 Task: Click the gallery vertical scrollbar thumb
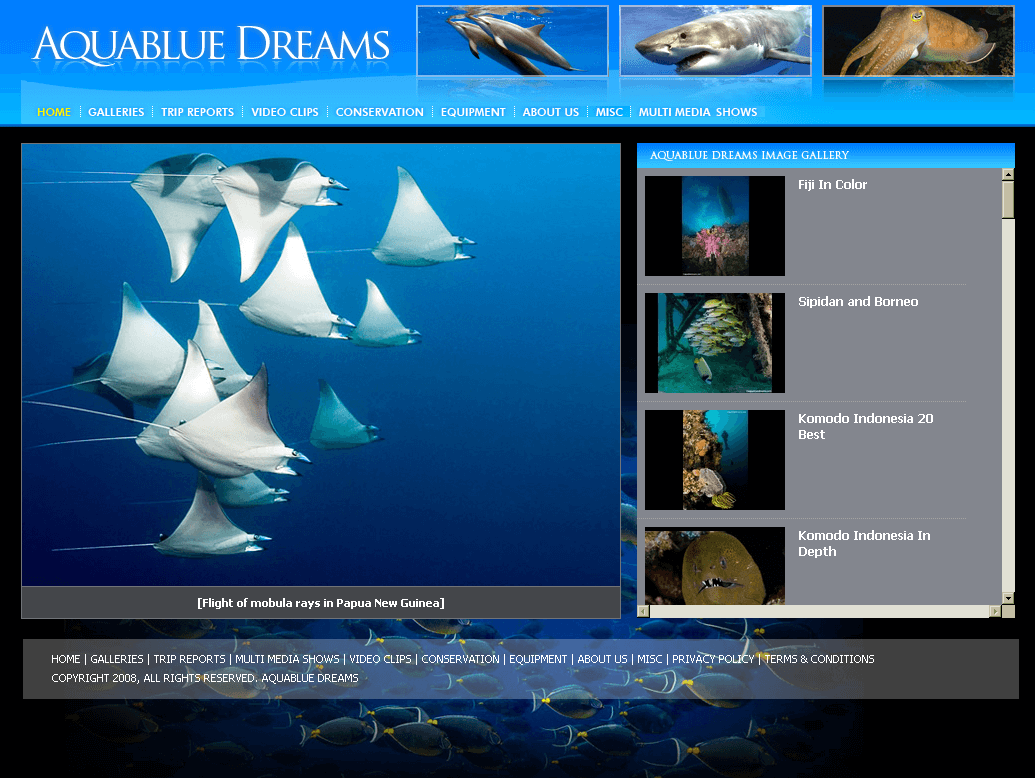[1008, 200]
